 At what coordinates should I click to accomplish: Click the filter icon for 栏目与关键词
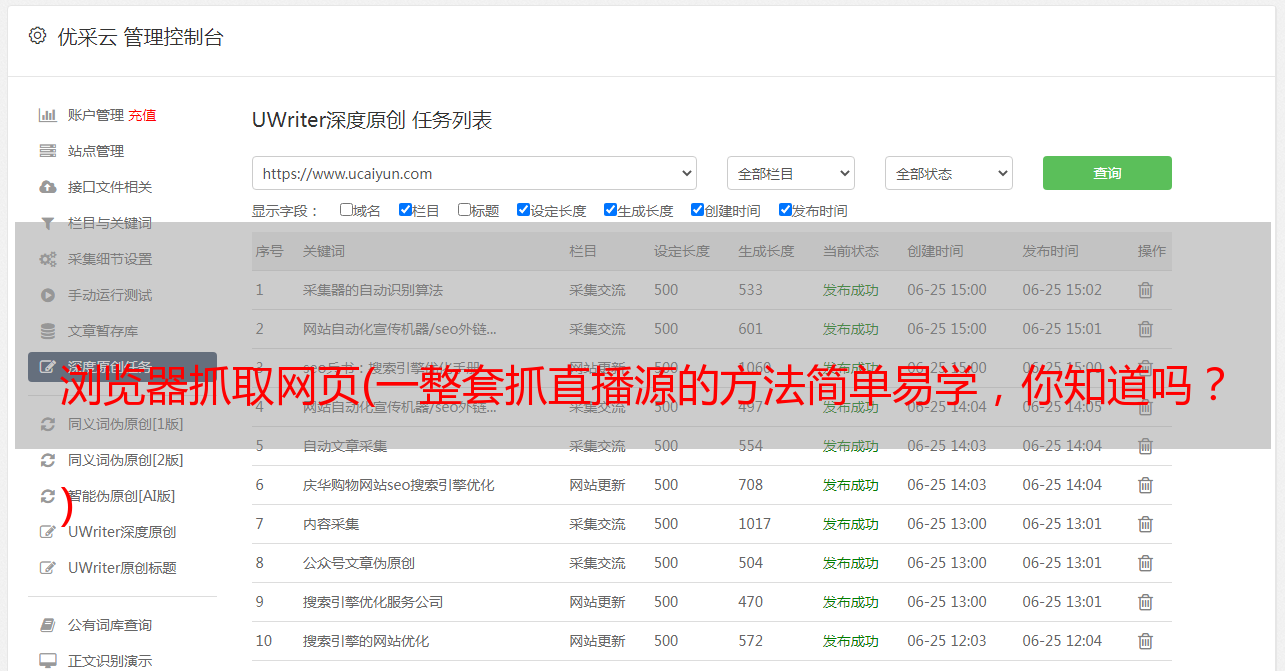(47, 223)
